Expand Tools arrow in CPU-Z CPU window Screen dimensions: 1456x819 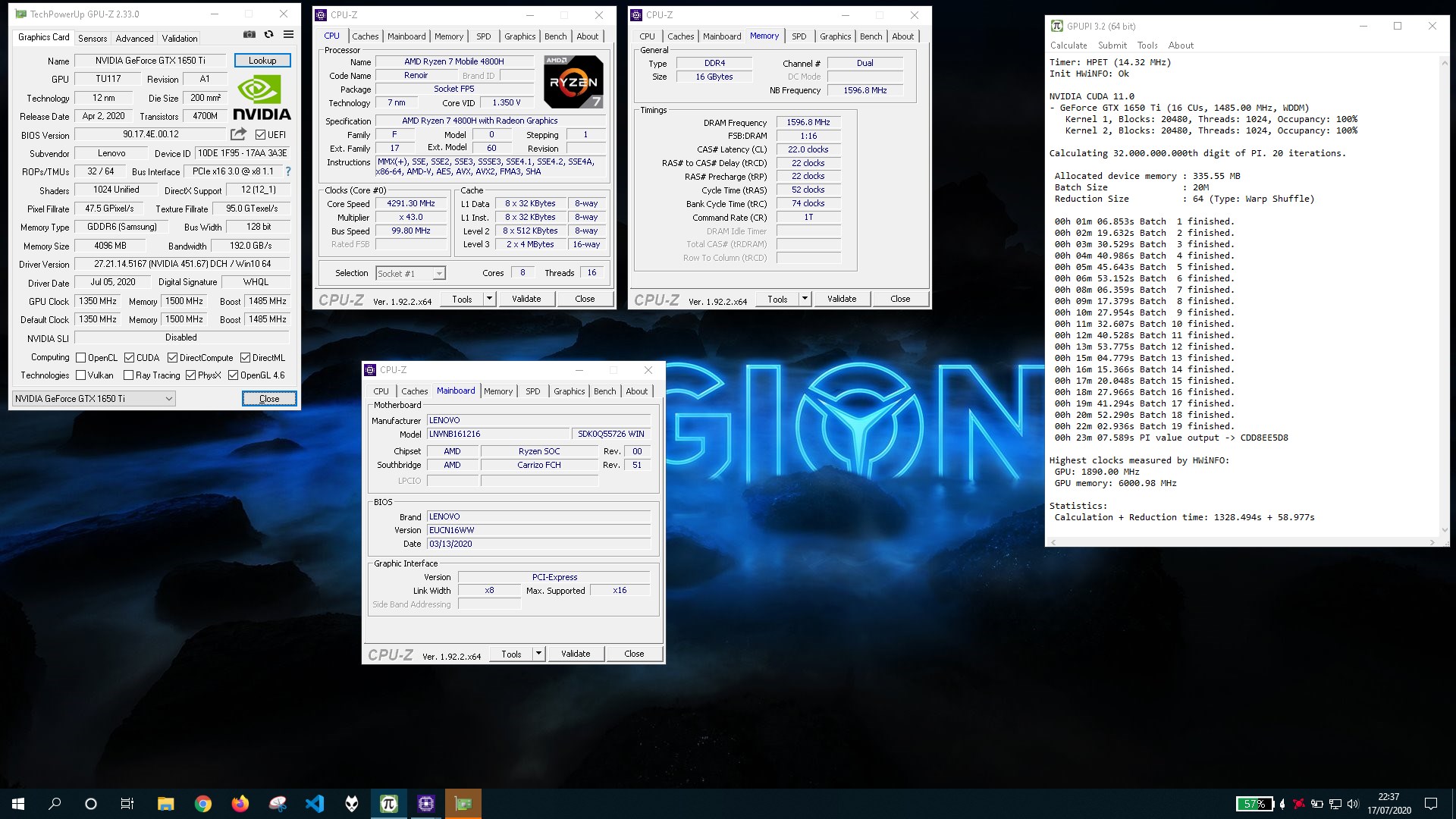point(489,299)
